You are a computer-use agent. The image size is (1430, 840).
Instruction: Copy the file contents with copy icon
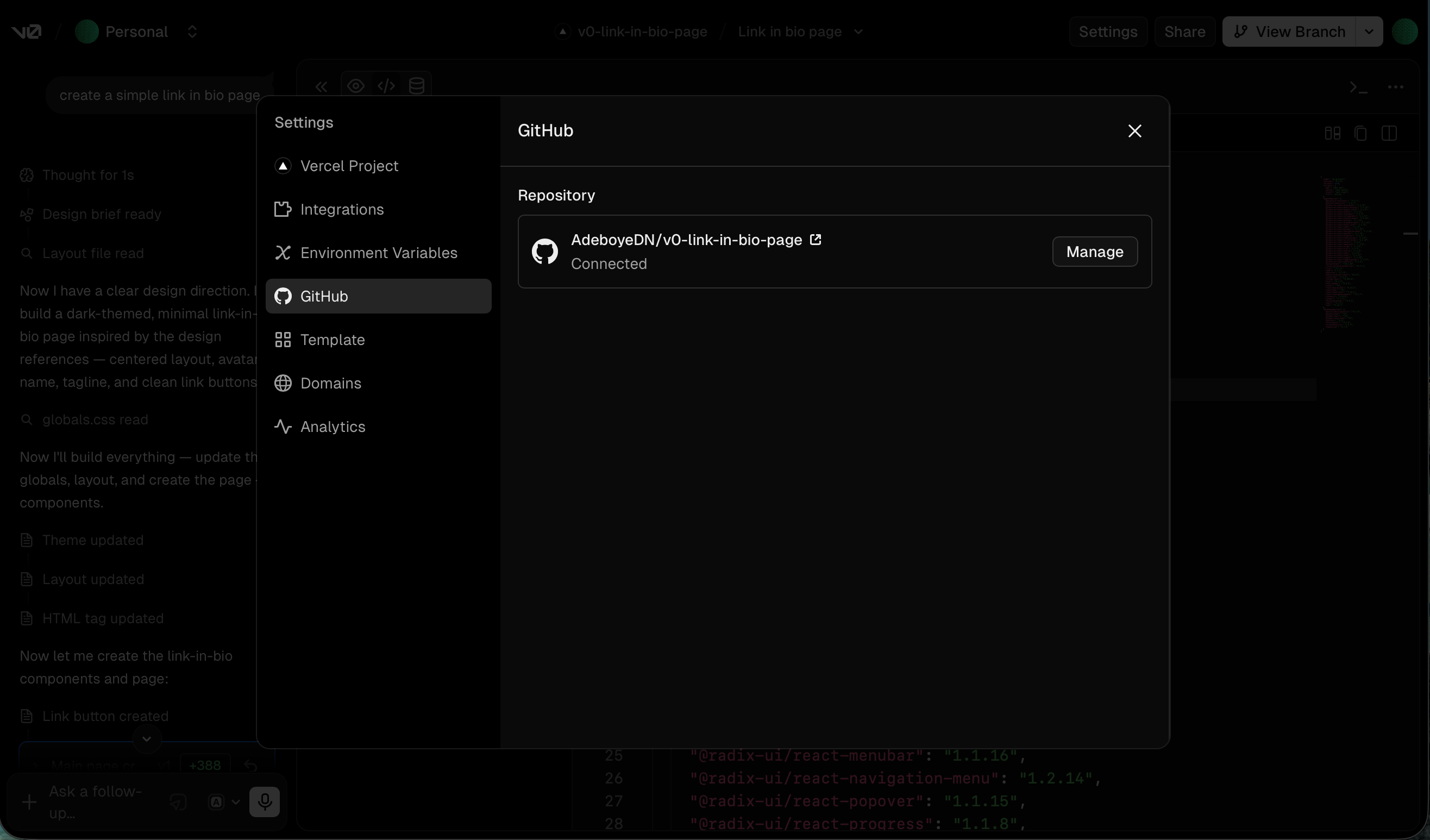(x=1361, y=133)
